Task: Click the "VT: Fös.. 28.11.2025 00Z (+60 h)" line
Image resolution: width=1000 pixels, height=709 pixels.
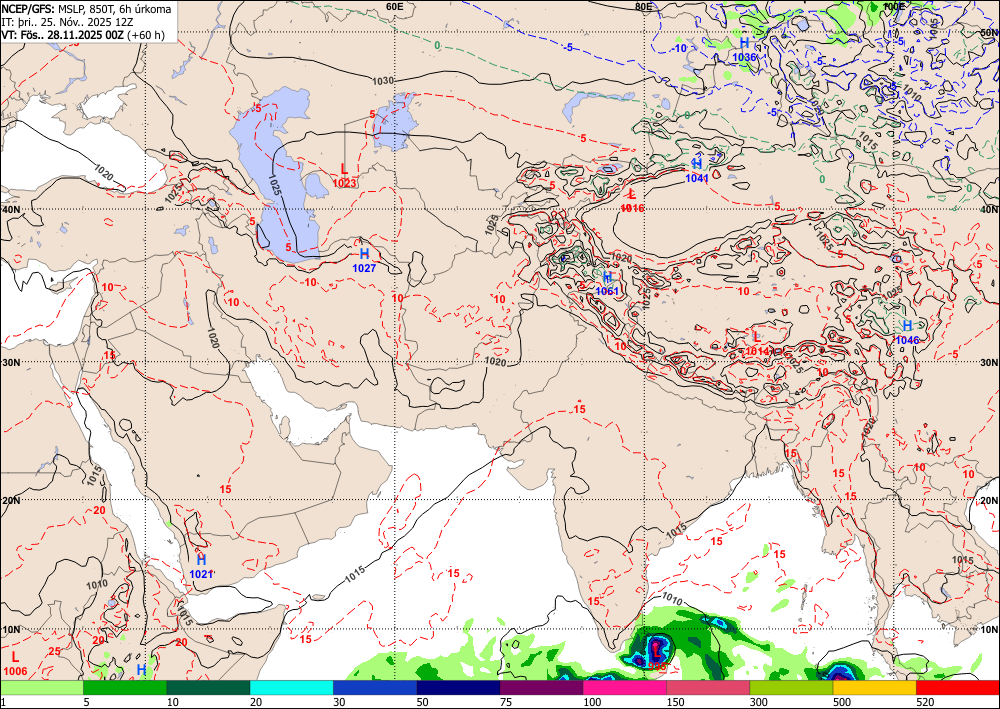Action: click(83, 35)
